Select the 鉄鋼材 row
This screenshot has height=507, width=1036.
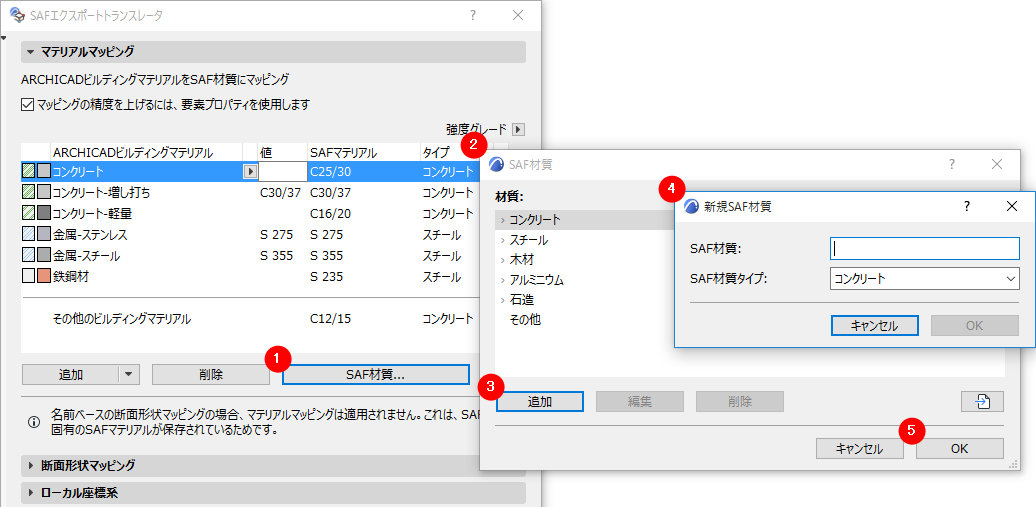point(251,277)
